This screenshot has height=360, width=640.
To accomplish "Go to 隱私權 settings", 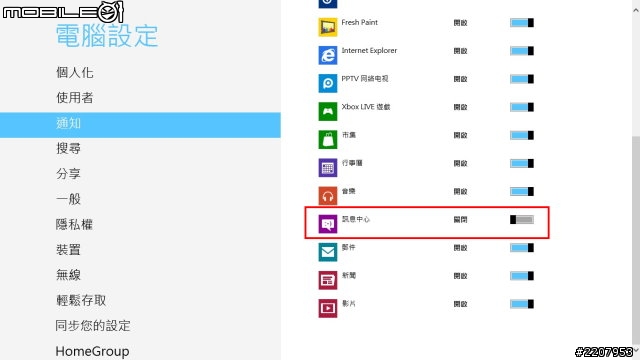I will tap(74, 224).
